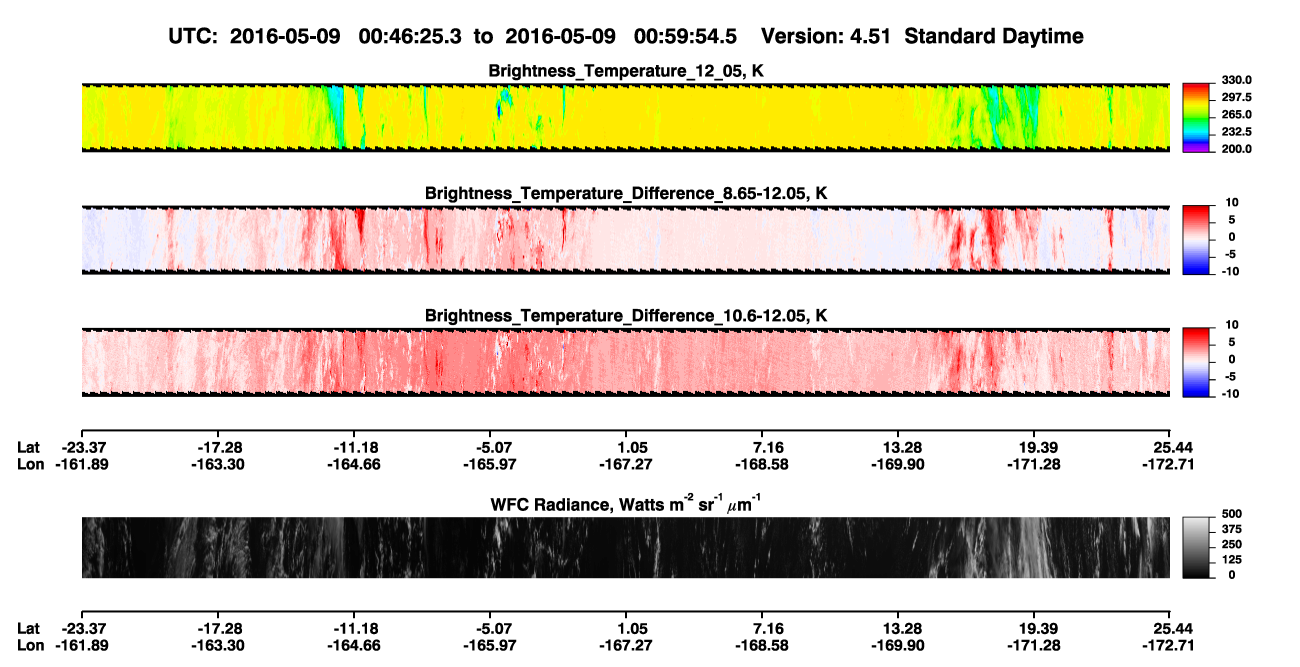Click the WFC Radiance grayscale image strip
Image resolution: width=1300 pixels, height=667 pixels.
625,547
